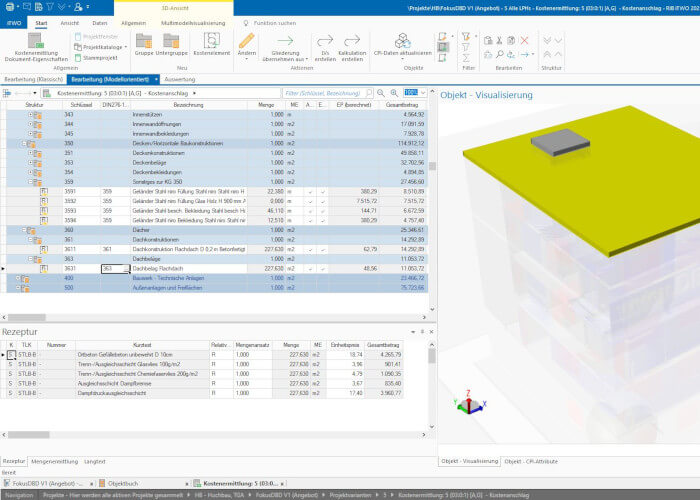This screenshot has height=500, width=700.
Task: Open Objektbuch document tab
Action: [x=123, y=483]
